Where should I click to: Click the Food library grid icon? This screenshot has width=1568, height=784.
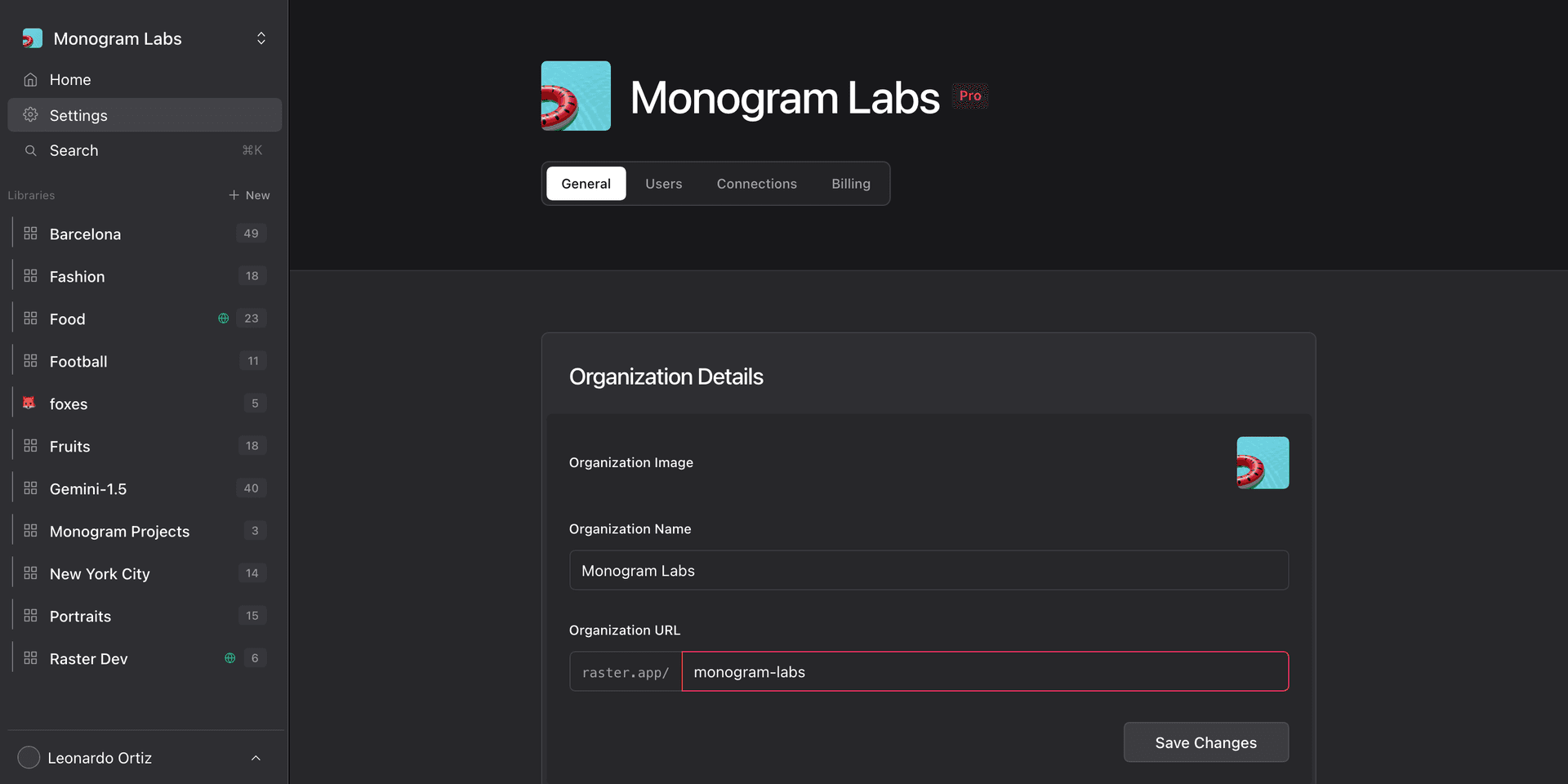click(x=30, y=318)
